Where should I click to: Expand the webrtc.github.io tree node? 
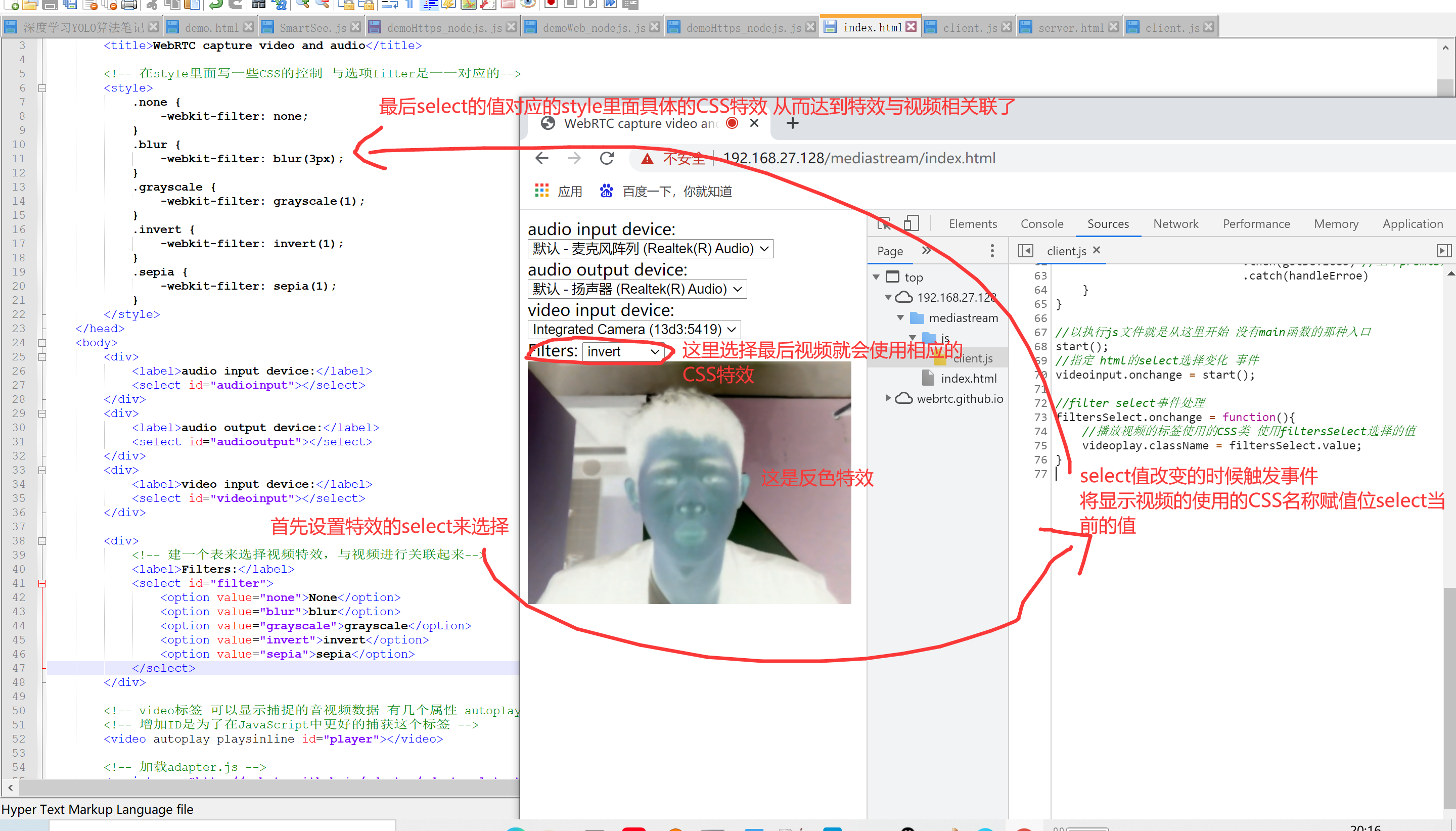[888, 398]
